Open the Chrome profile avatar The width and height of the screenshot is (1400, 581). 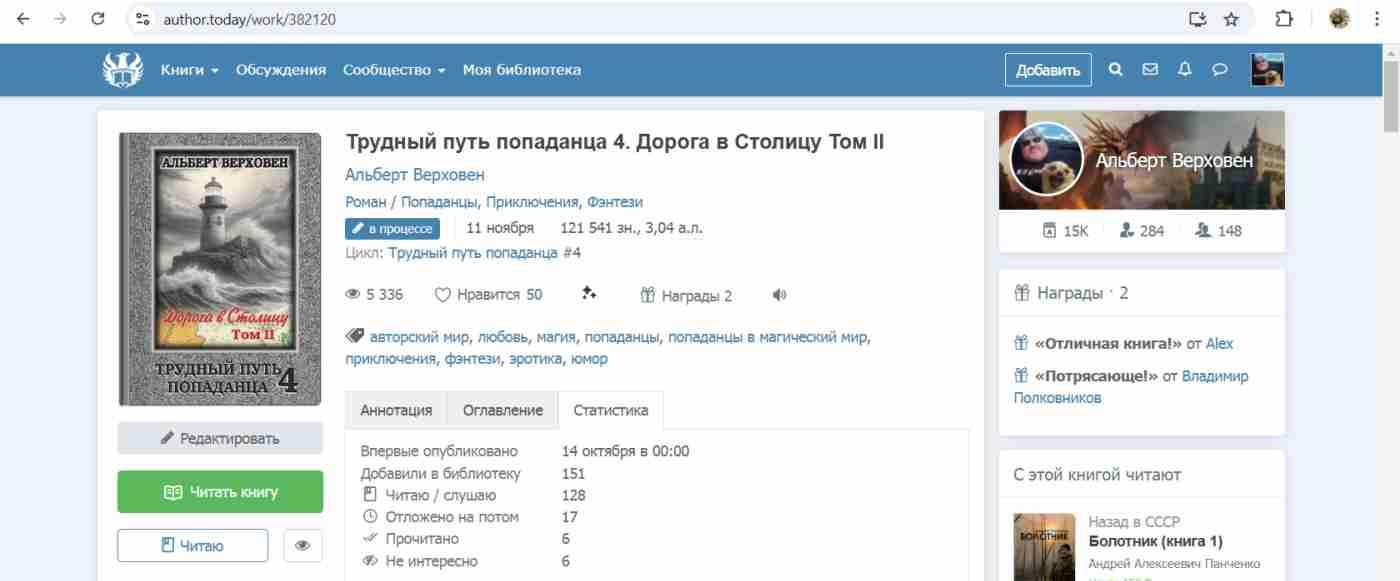(x=1339, y=19)
